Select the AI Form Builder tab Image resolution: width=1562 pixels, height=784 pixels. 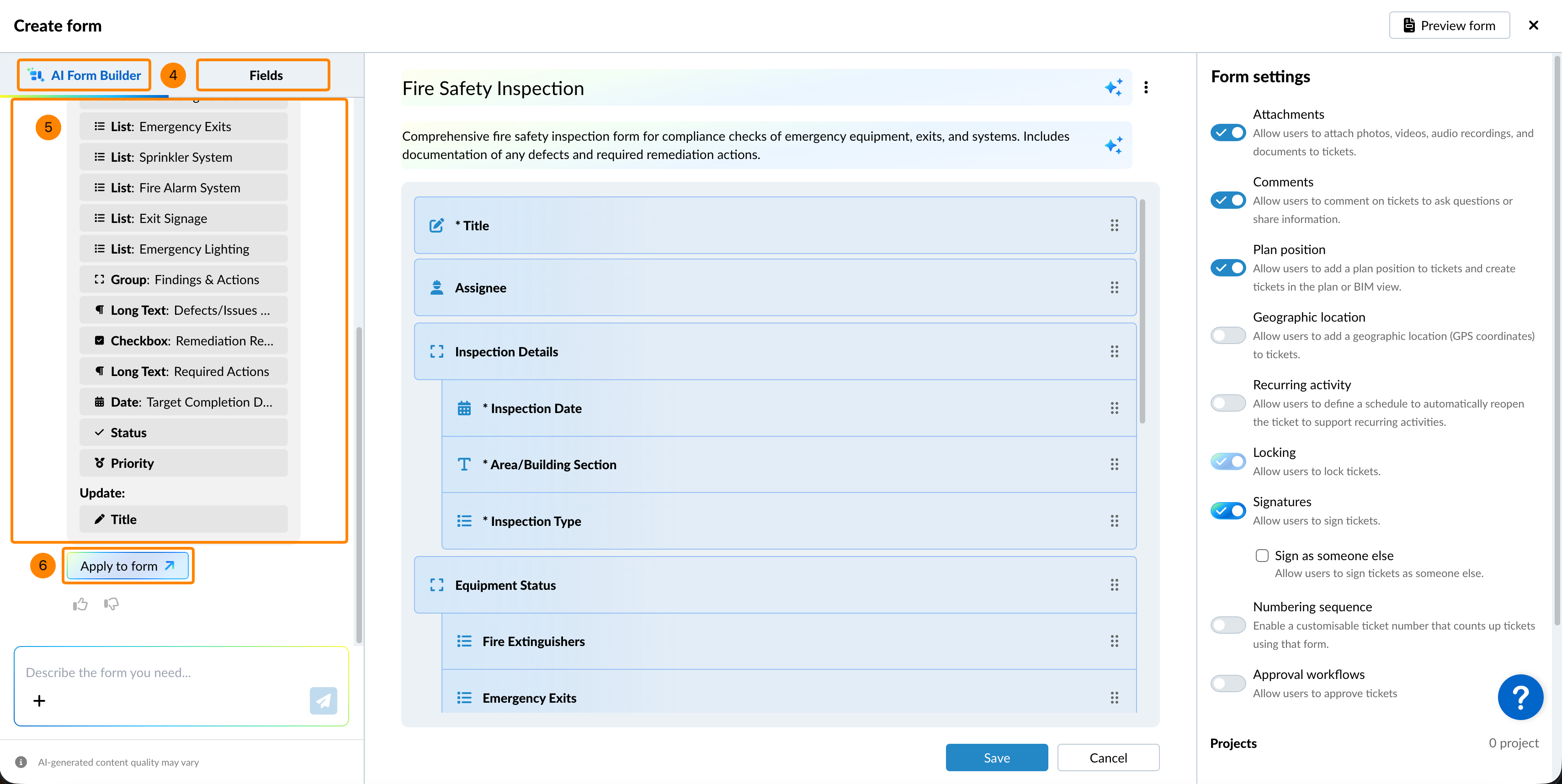(x=85, y=75)
